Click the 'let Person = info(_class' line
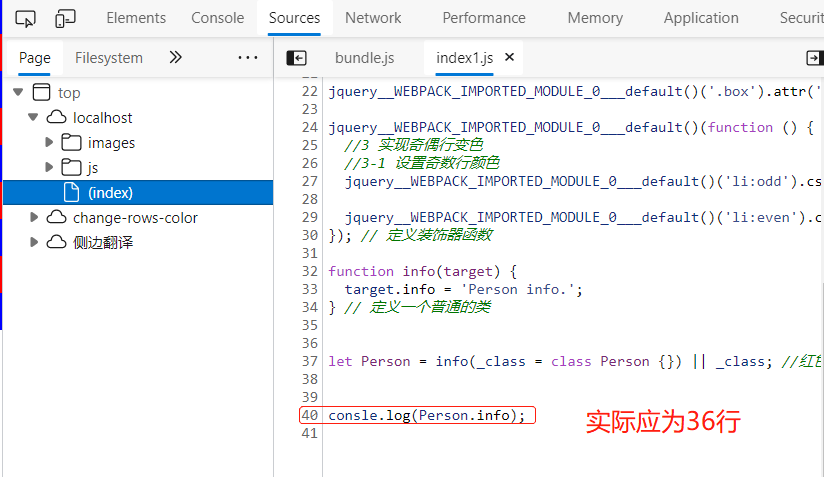Image resolution: width=824 pixels, height=477 pixels. [427, 361]
